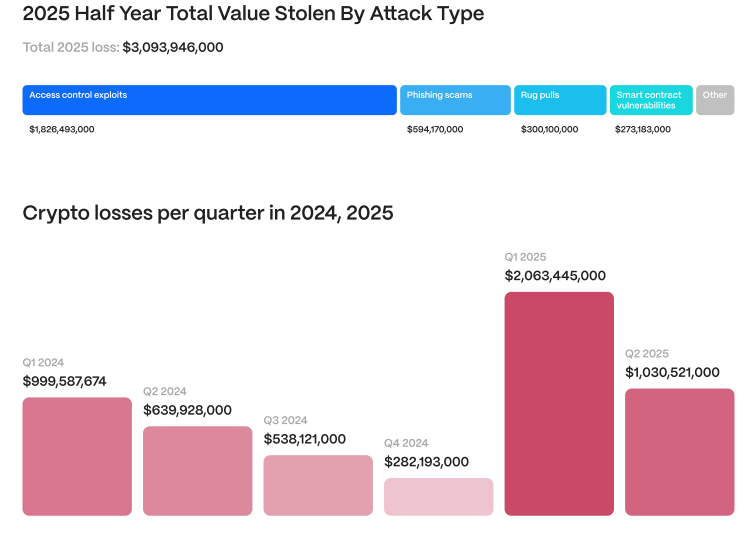This screenshot has width=755, height=535.
Task: Click the tallest Q1 2025 bar
Action: click(559, 403)
